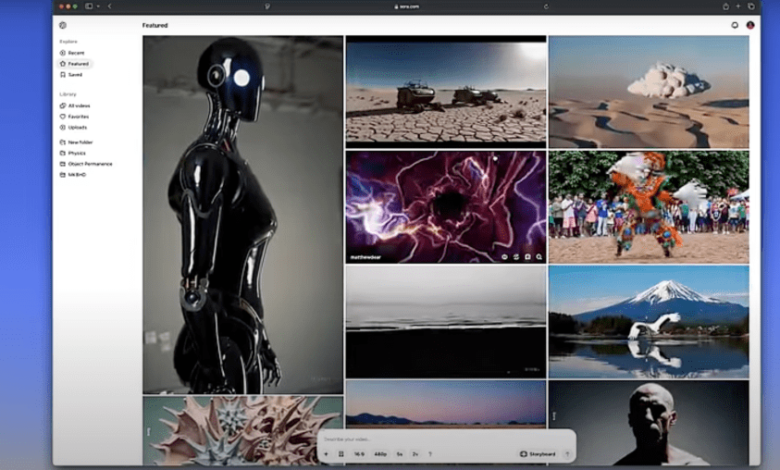Open the 480p resolution dropdown
Viewport: 780px width, 470px height.
[380, 454]
